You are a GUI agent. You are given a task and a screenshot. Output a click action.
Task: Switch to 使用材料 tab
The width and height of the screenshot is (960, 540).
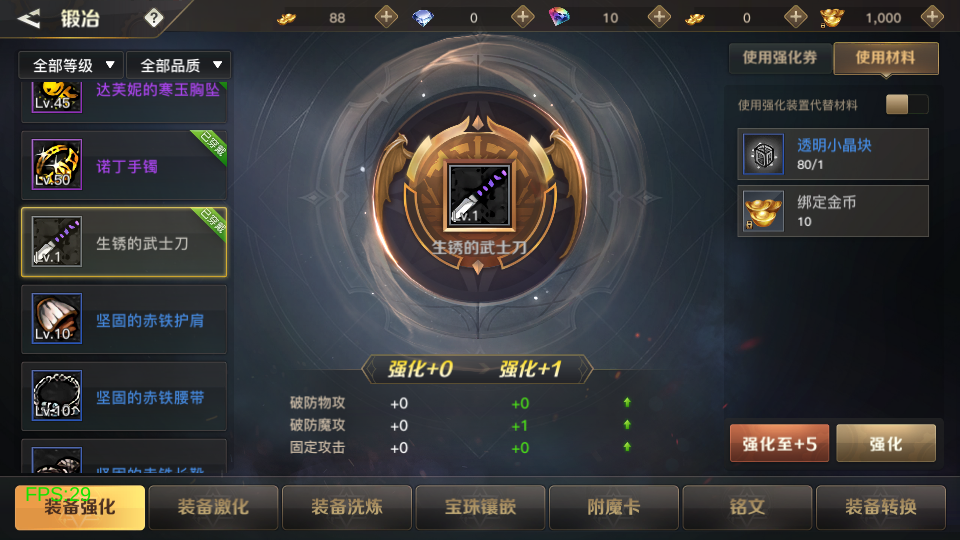click(x=886, y=58)
